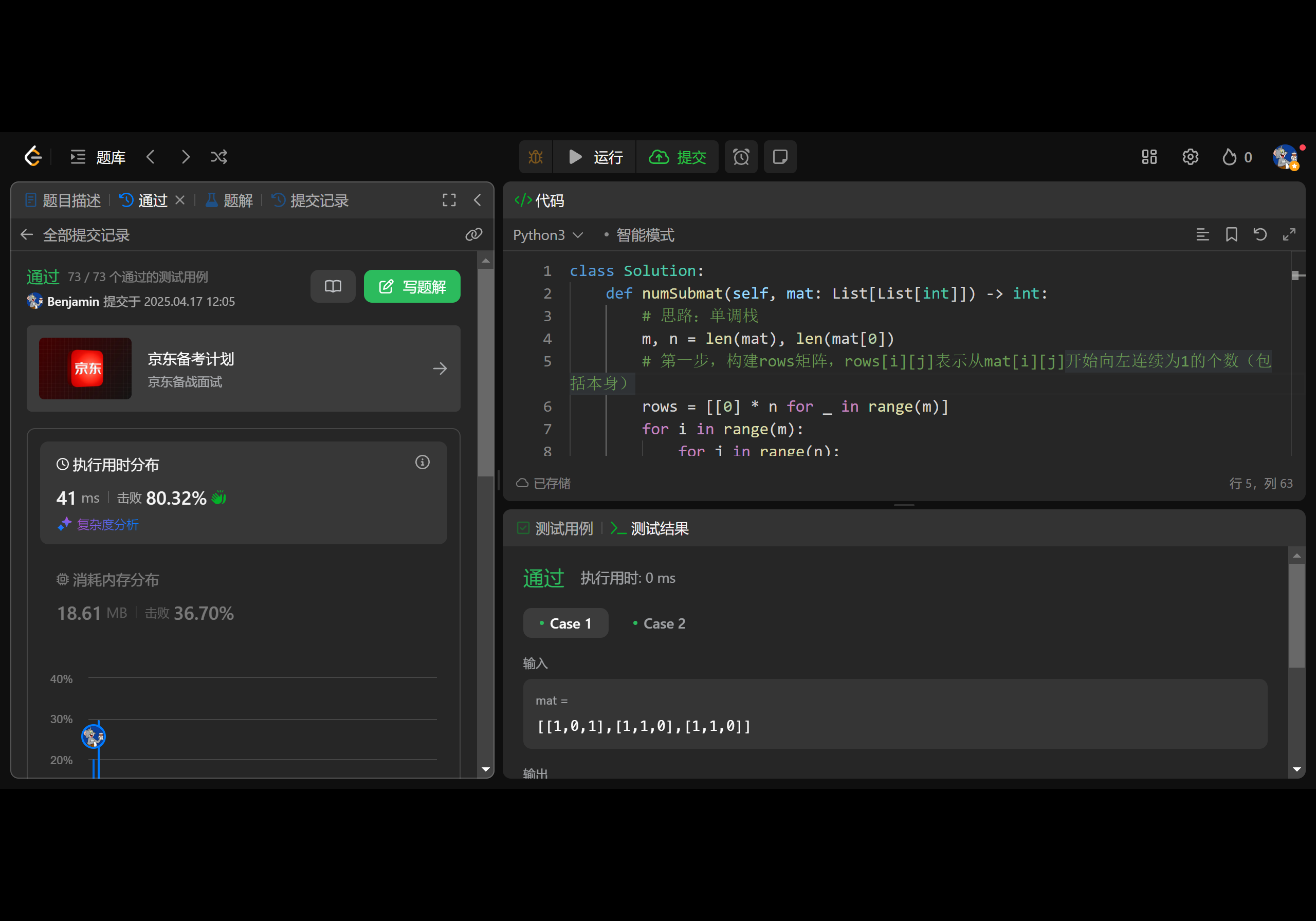Screen dimensions: 1316x921
Task: Open the Python3 language dropdown
Action: click(547, 235)
